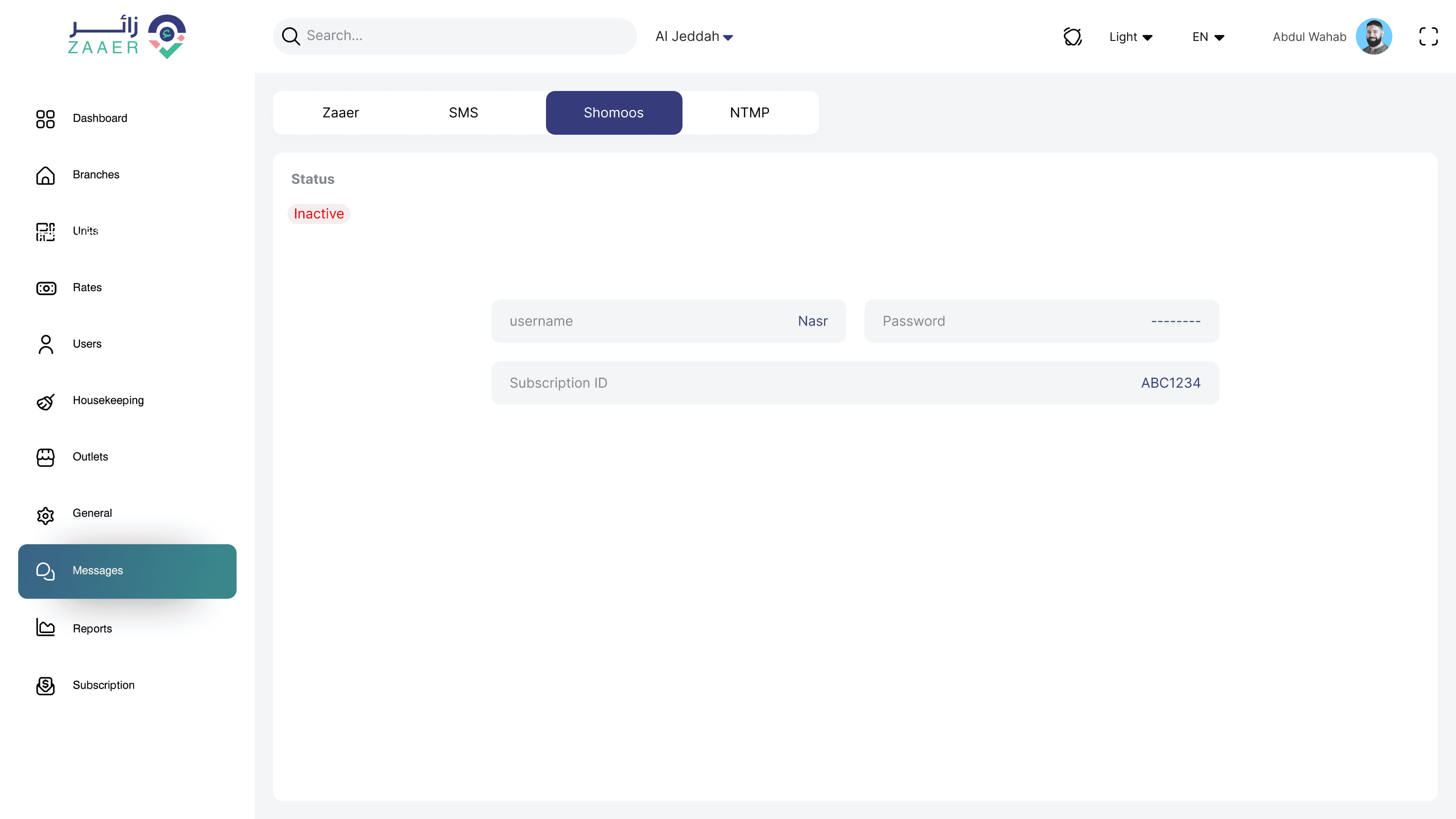Click the Housekeeping broom icon
1456x819 pixels.
click(x=45, y=401)
